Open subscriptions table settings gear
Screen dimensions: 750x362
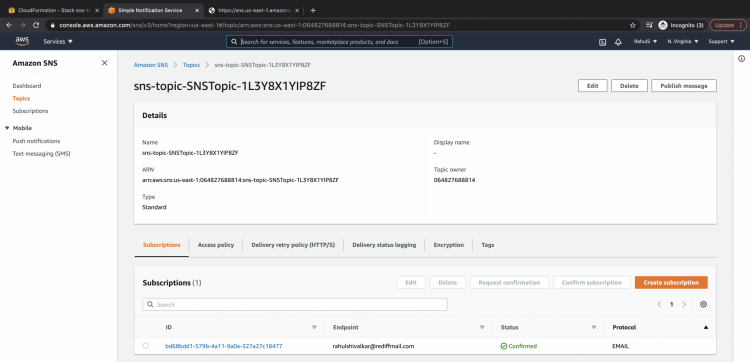[703, 304]
